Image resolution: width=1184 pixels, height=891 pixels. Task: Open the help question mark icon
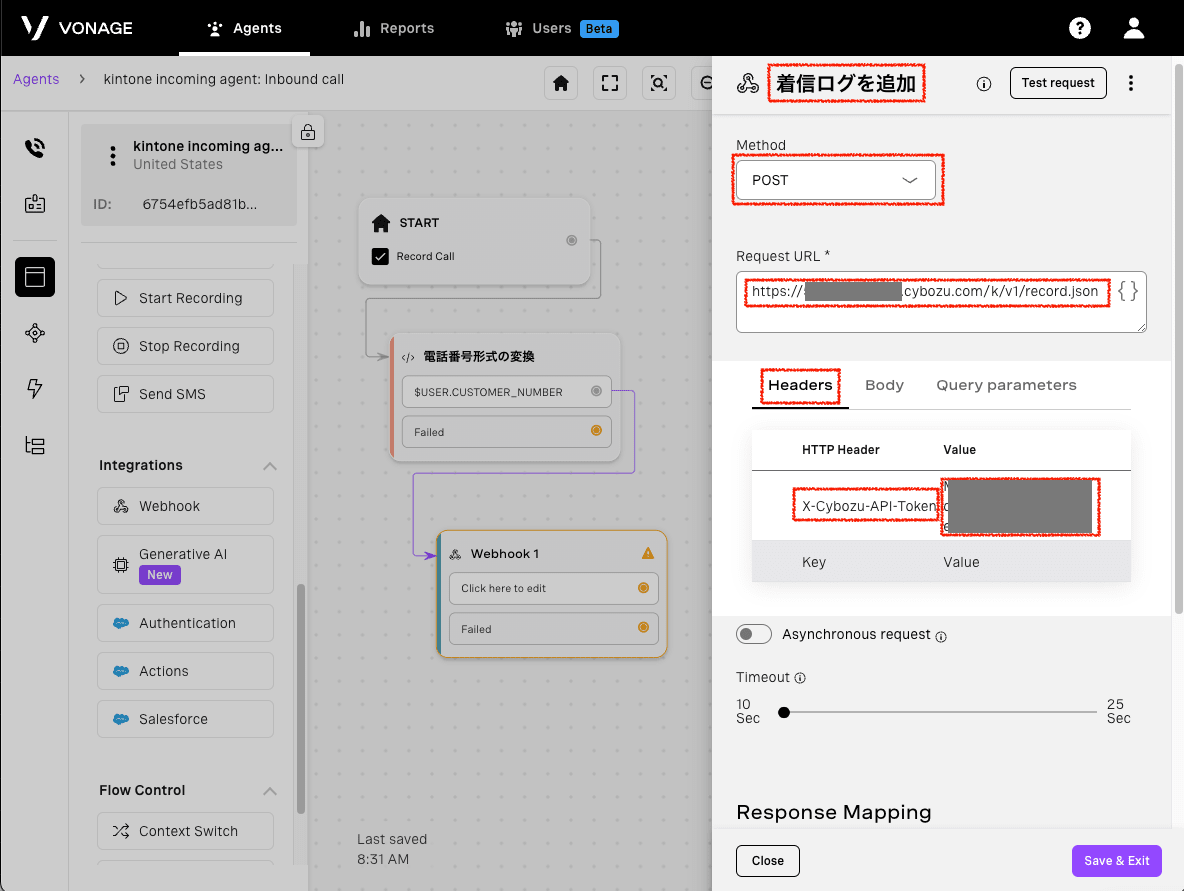(1079, 28)
